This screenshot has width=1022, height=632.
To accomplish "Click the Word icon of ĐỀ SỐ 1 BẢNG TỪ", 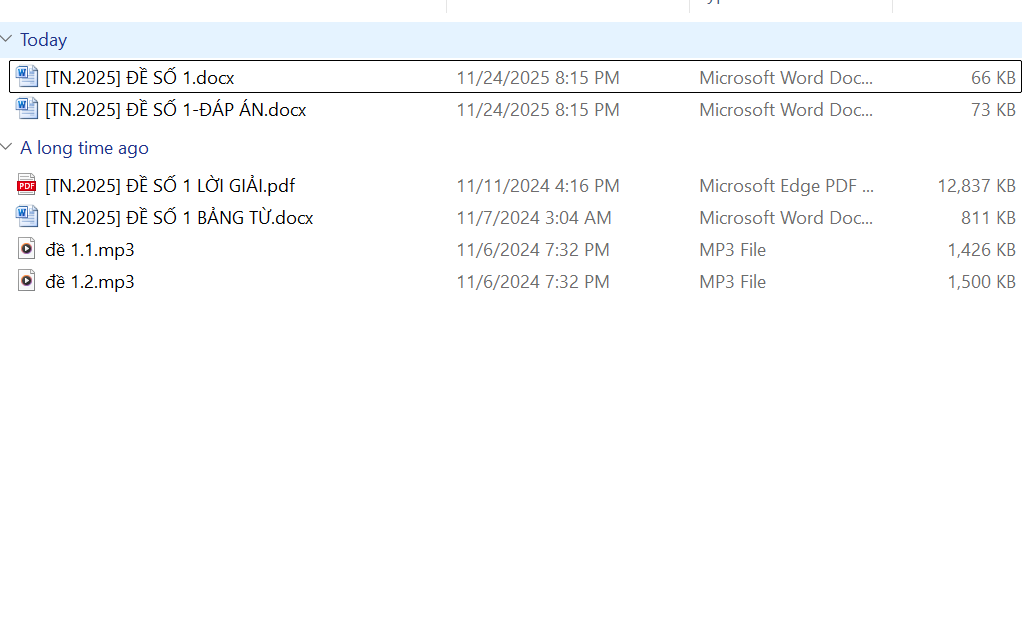I will point(27,217).
